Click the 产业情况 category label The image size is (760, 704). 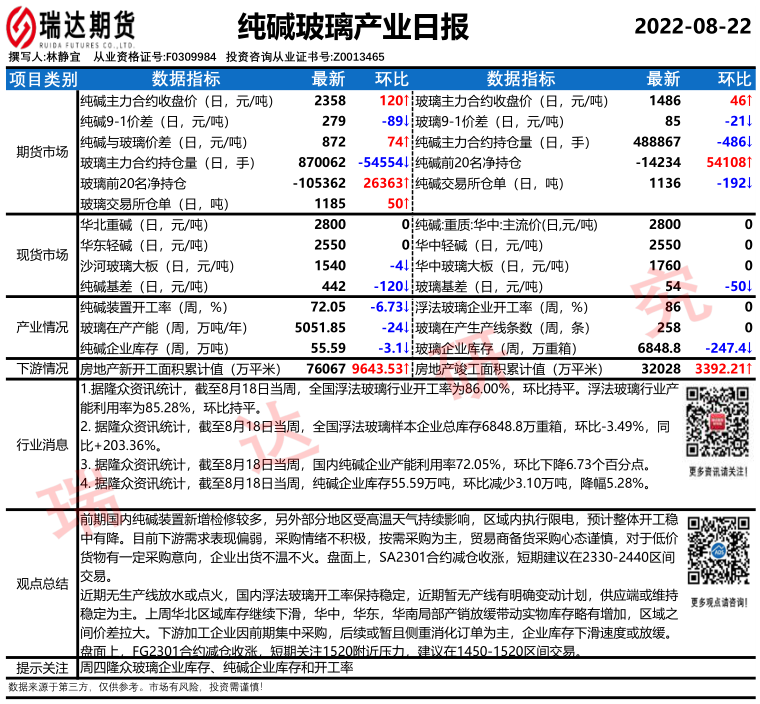[42, 328]
